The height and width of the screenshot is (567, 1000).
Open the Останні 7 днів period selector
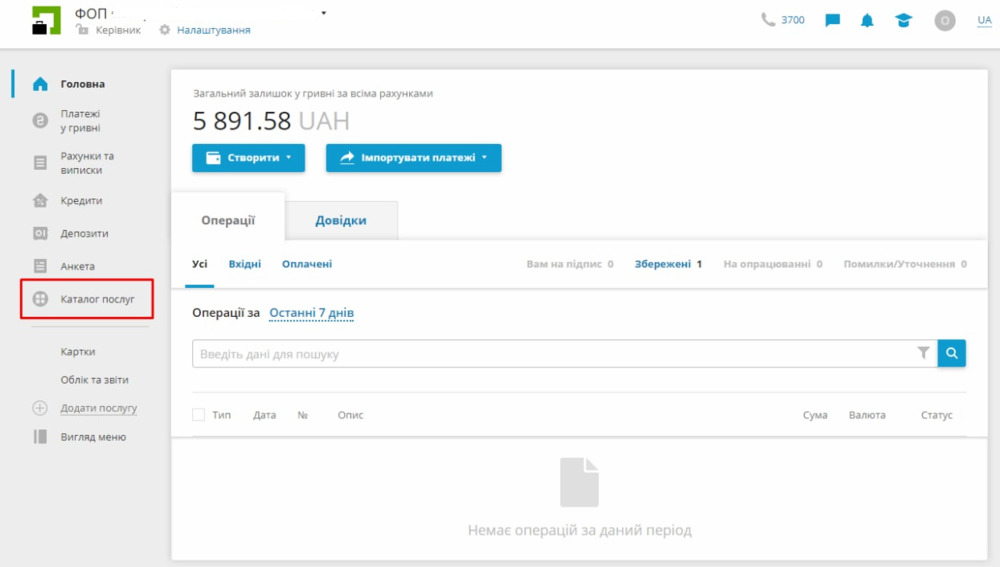pos(311,313)
